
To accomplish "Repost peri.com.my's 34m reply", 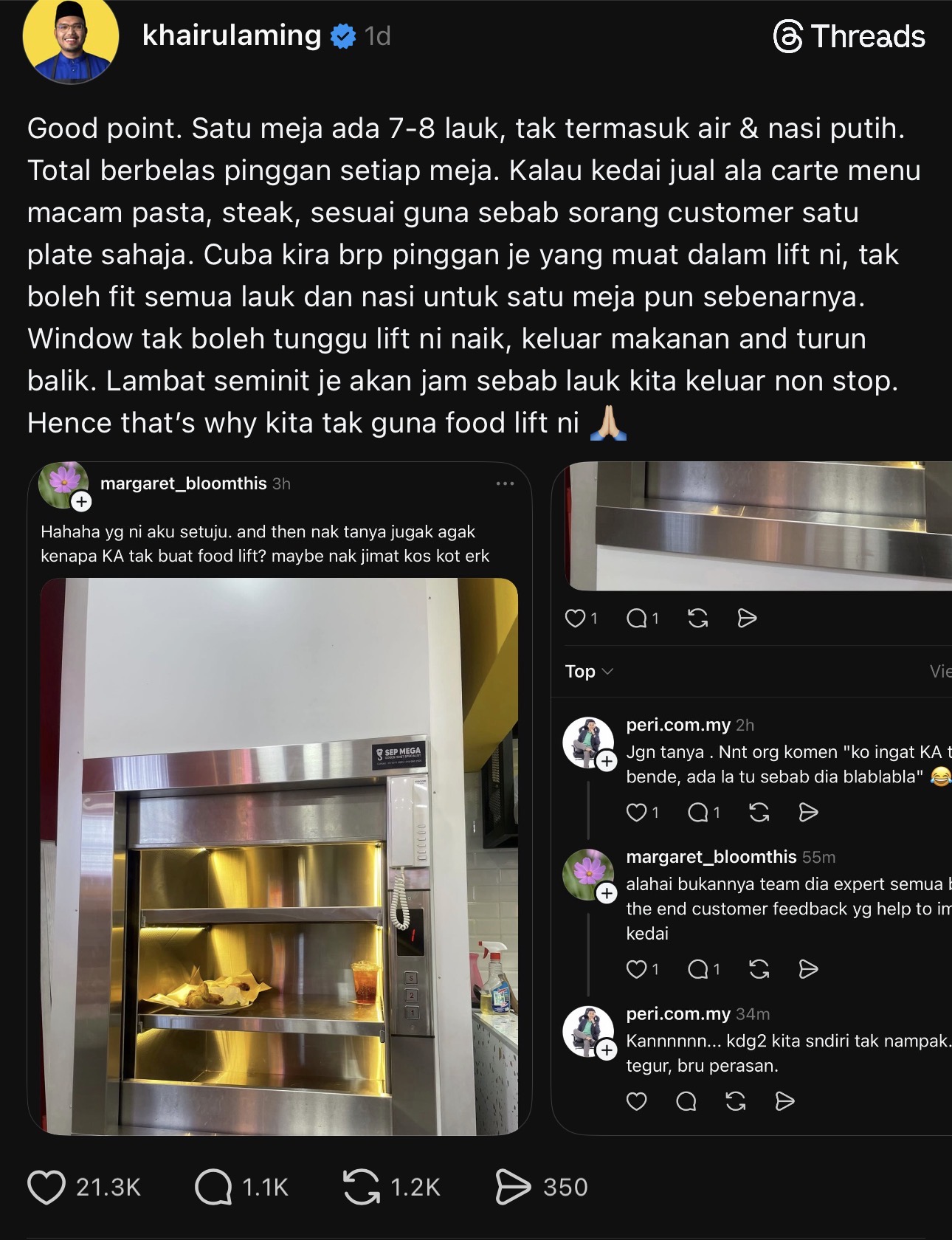I will (x=735, y=1101).
